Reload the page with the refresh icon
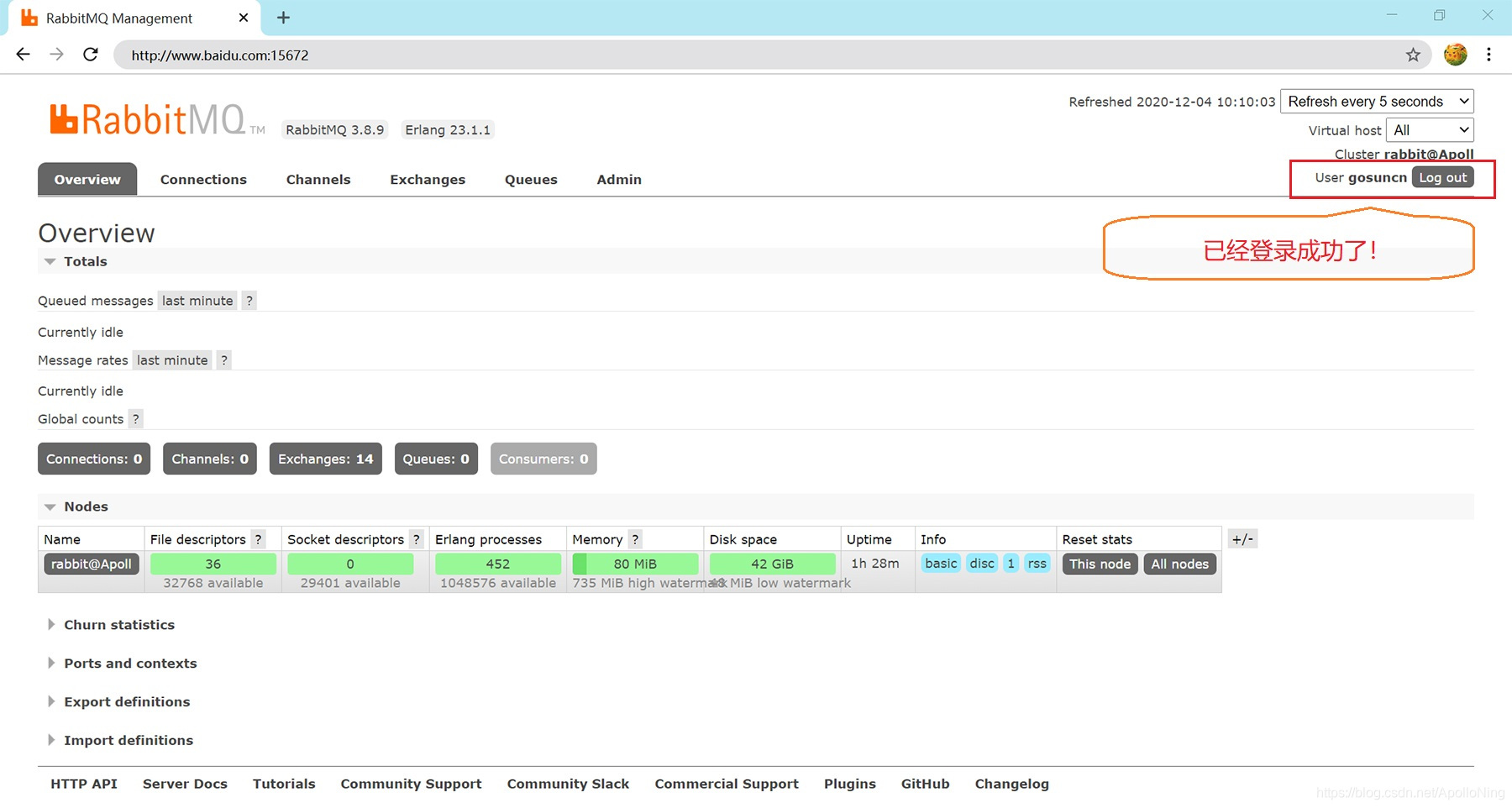1512x808 pixels. 91,55
